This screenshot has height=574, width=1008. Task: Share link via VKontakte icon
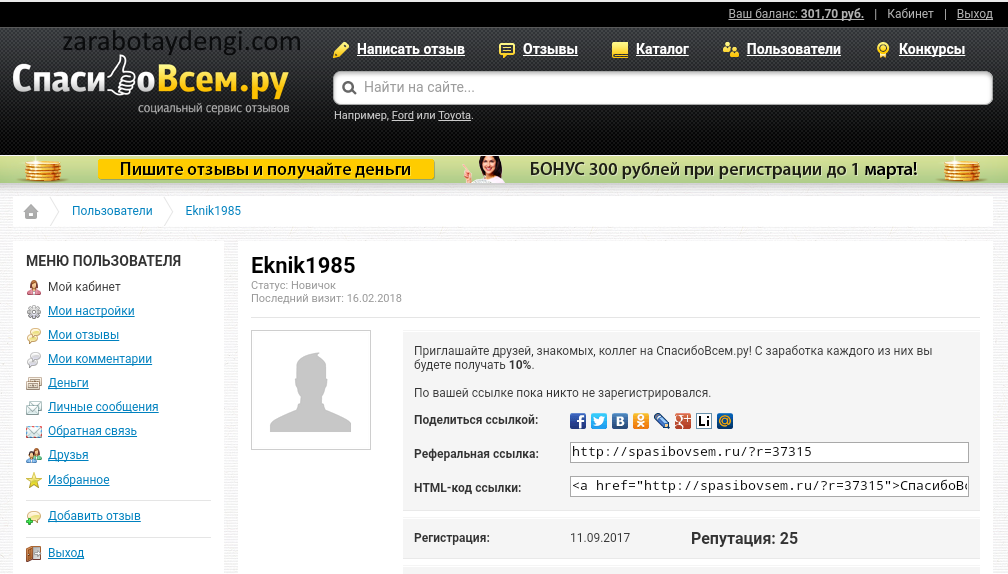point(620,421)
